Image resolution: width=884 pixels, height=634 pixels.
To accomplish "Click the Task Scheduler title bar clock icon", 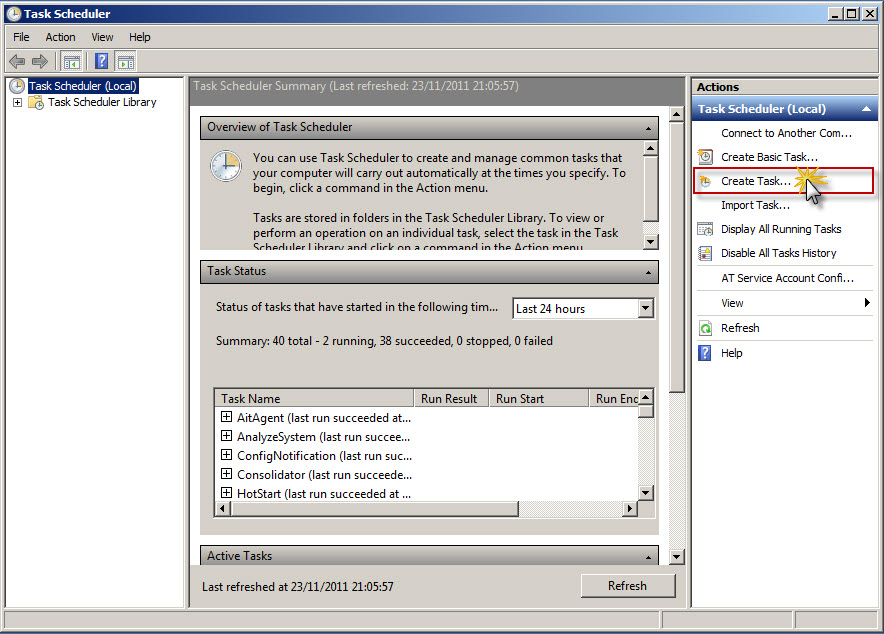I will tap(14, 14).
